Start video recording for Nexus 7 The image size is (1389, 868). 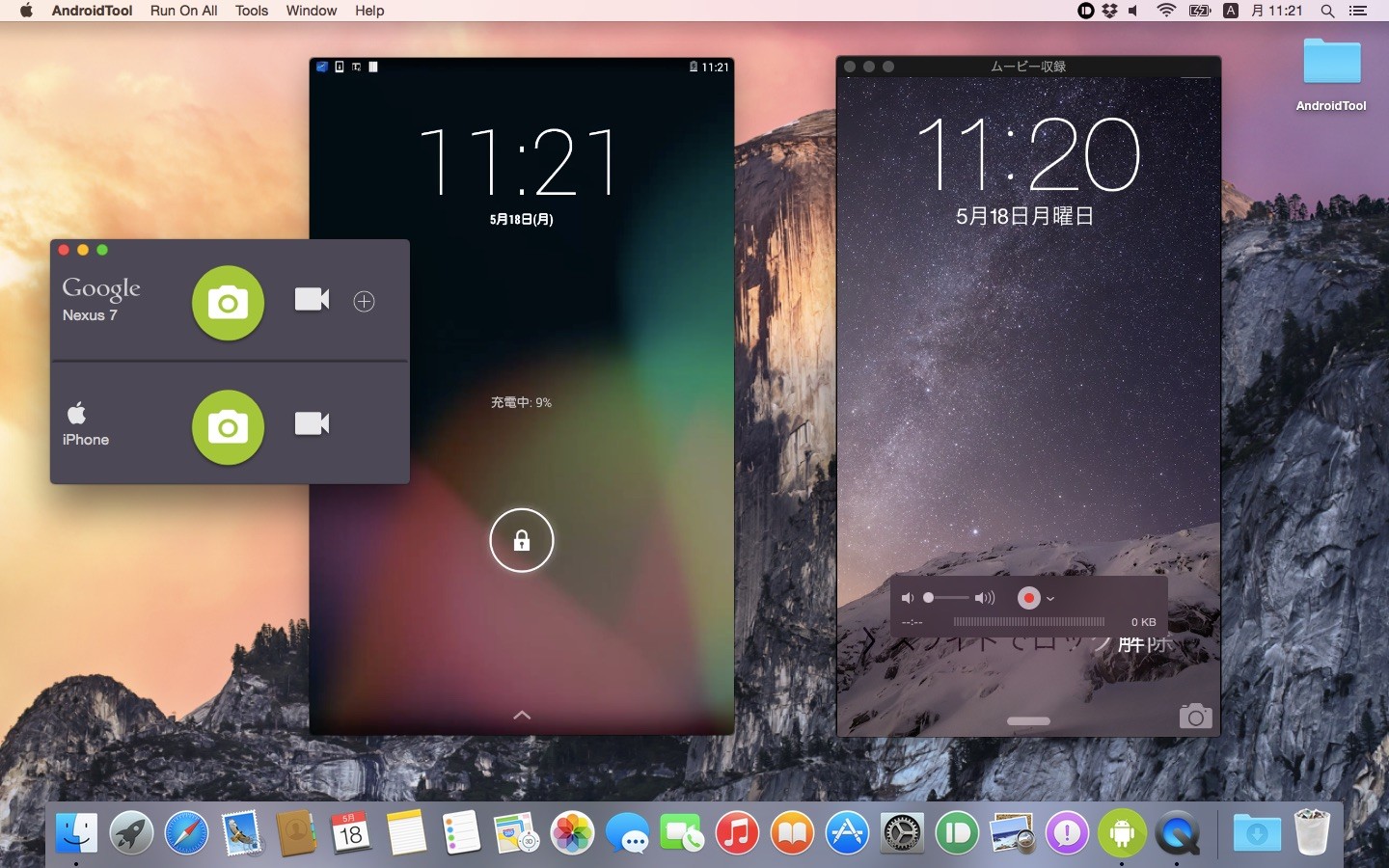point(312,300)
